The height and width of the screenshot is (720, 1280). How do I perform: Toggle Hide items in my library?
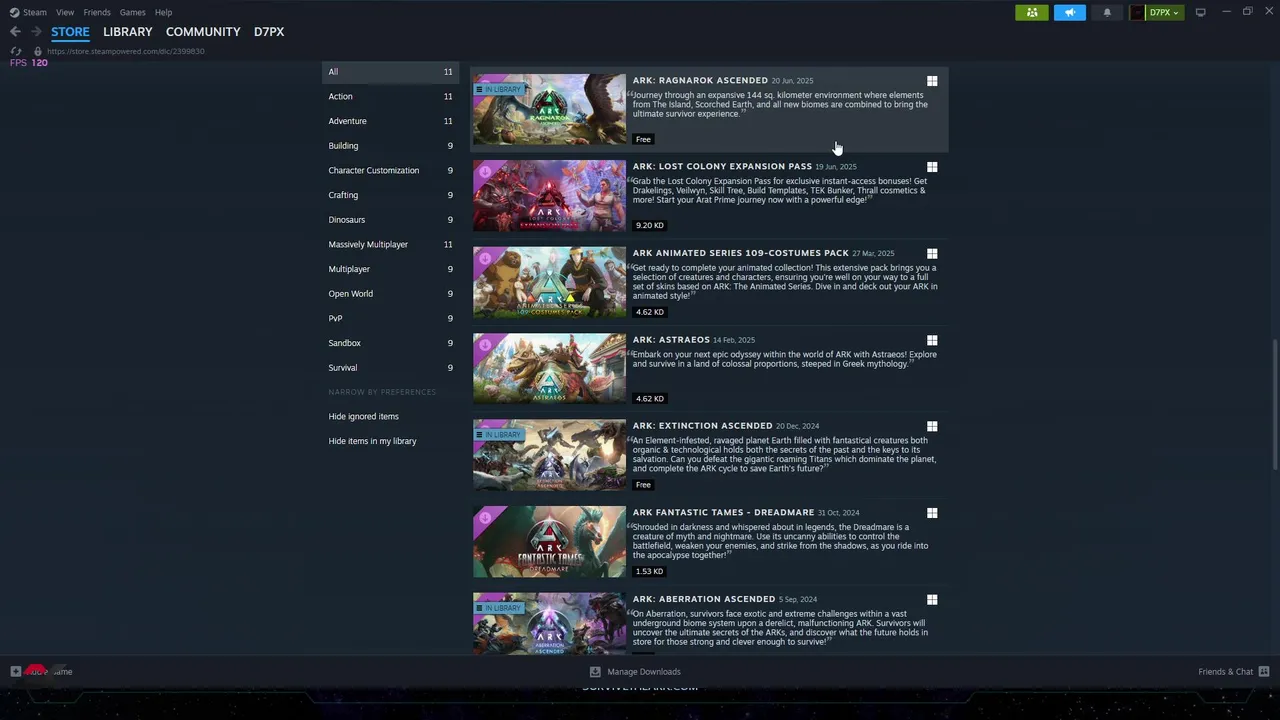coord(372,441)
